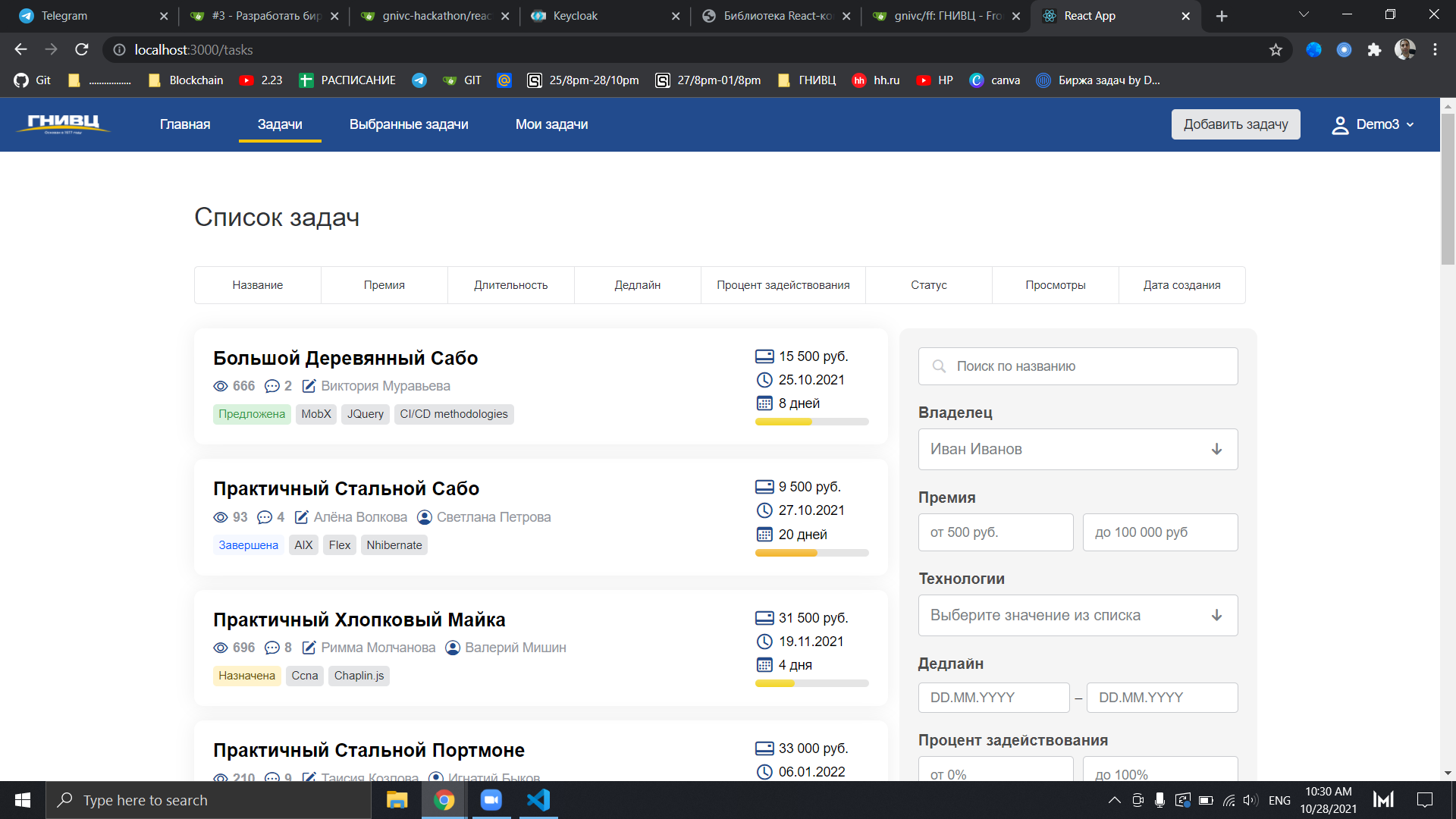This screenshot has height=819, width=1456.
Task: Click the payment card icon beside 15 500 руб.
Action: (764, 355)
